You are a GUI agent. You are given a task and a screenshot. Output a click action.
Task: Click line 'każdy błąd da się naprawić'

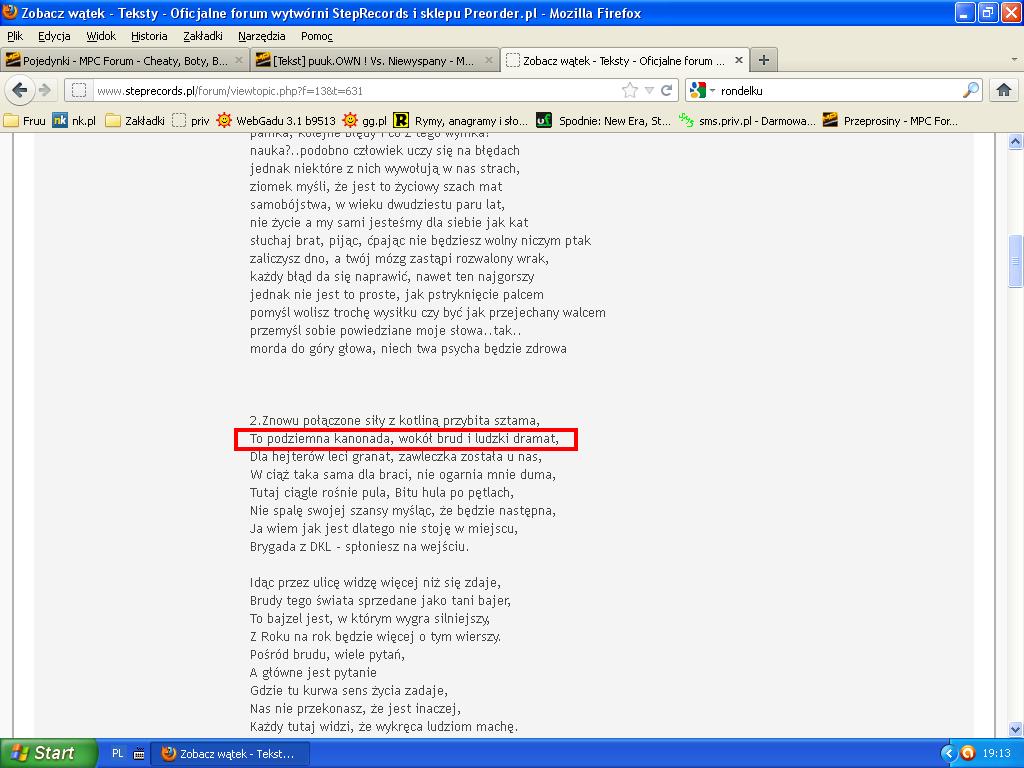coord(392,276)
